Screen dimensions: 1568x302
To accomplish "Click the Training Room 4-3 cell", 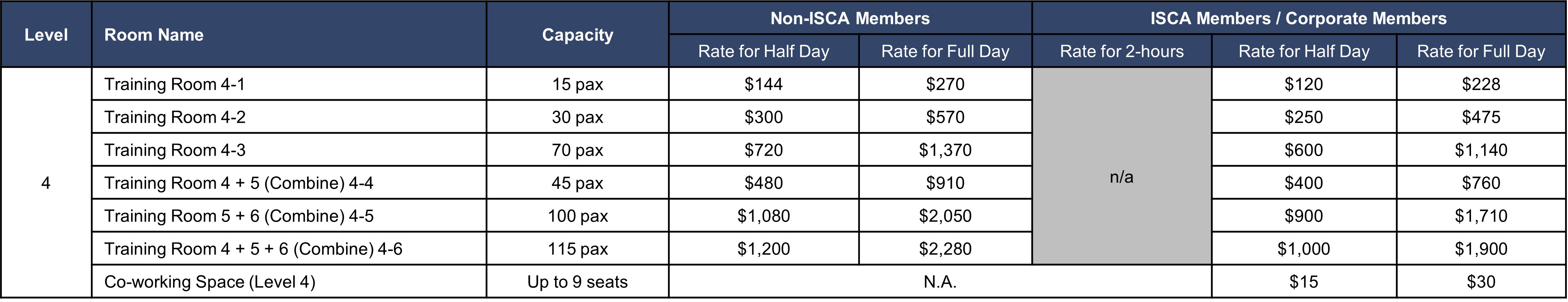I will click(x=289, y=150).
